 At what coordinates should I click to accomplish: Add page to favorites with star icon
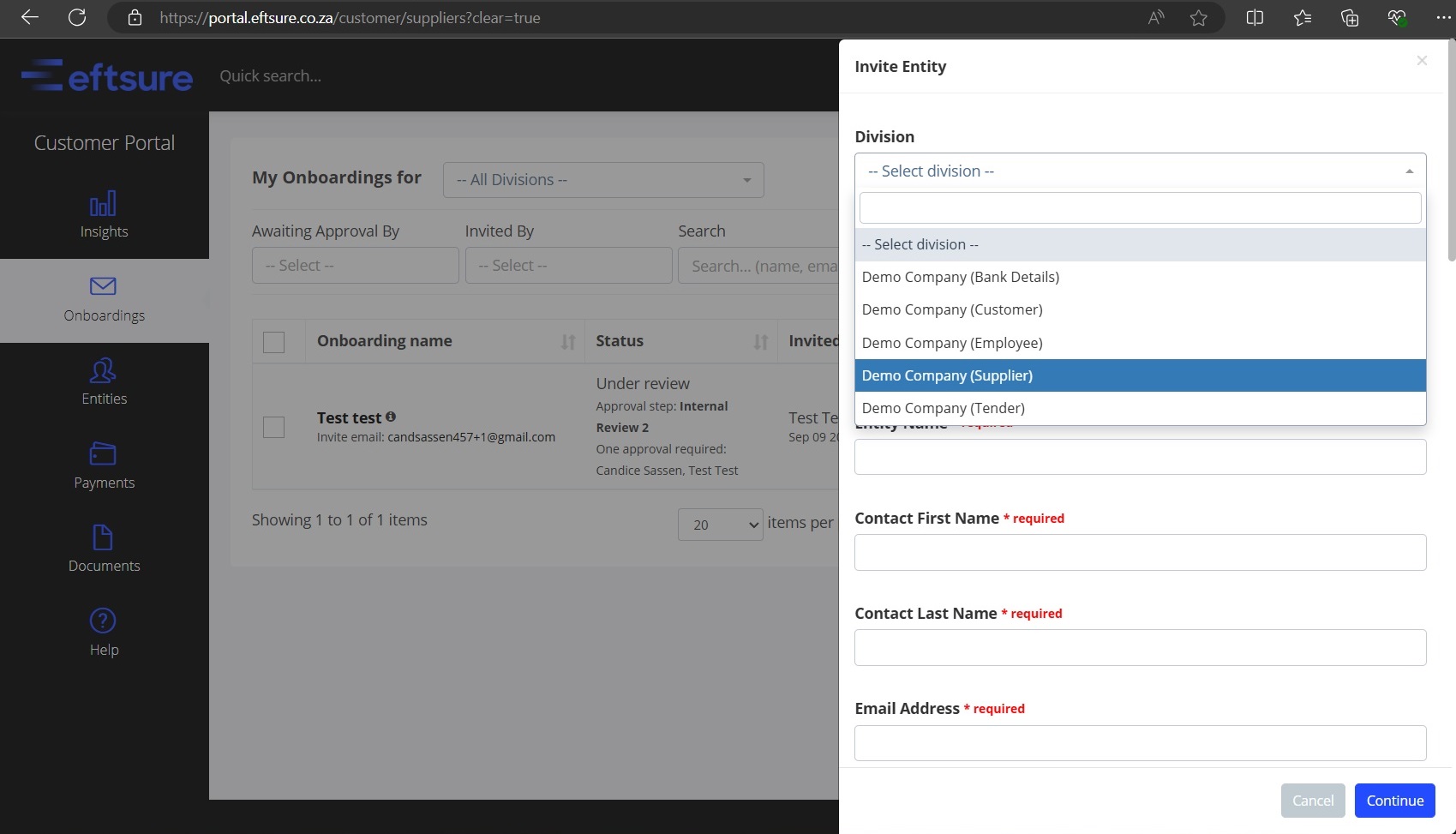point(1198,18)
